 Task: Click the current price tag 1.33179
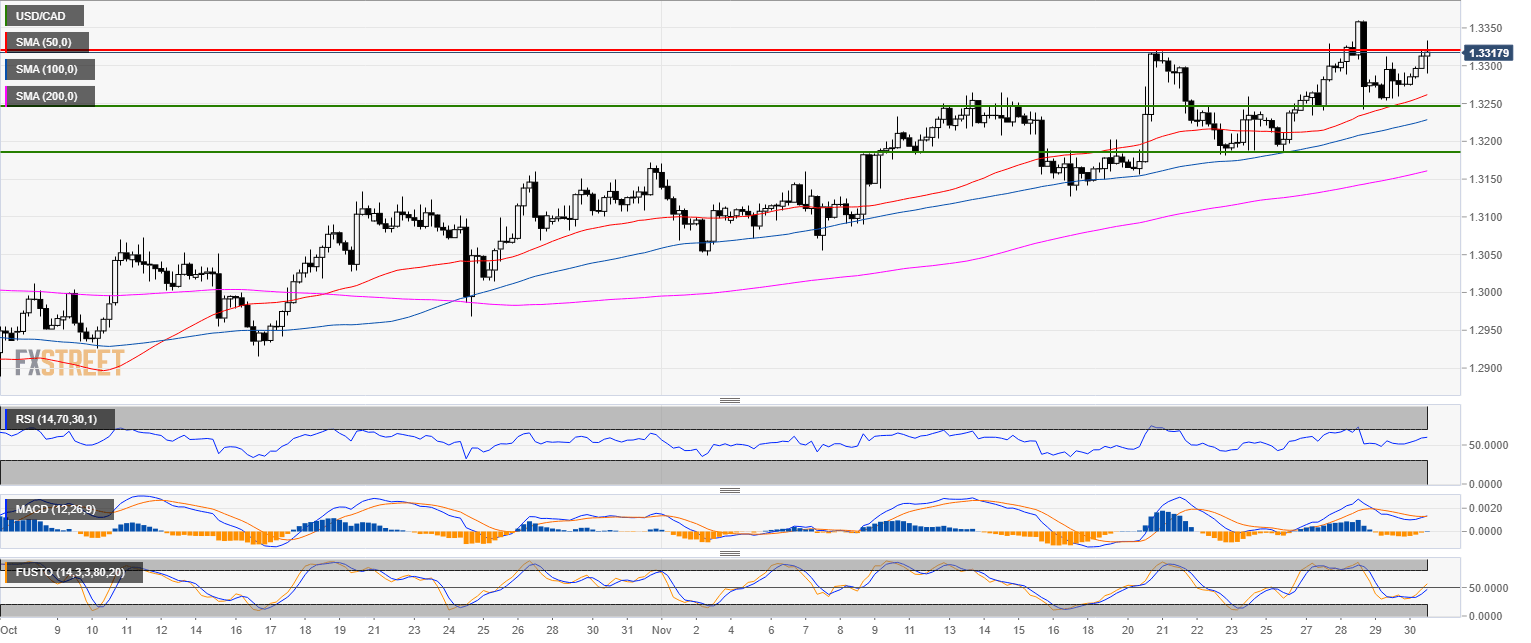click(x=1492, y=52)
